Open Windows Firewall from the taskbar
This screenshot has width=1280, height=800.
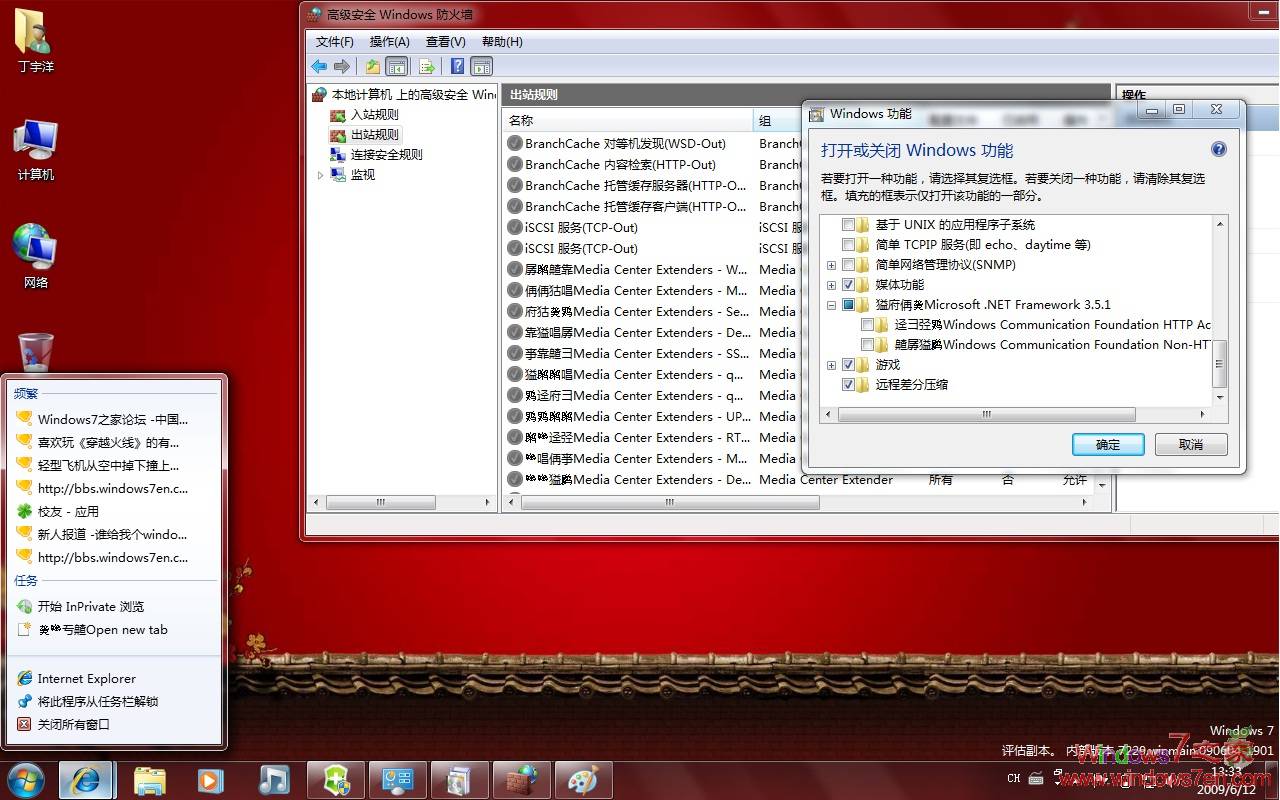[x=522, y=780]
